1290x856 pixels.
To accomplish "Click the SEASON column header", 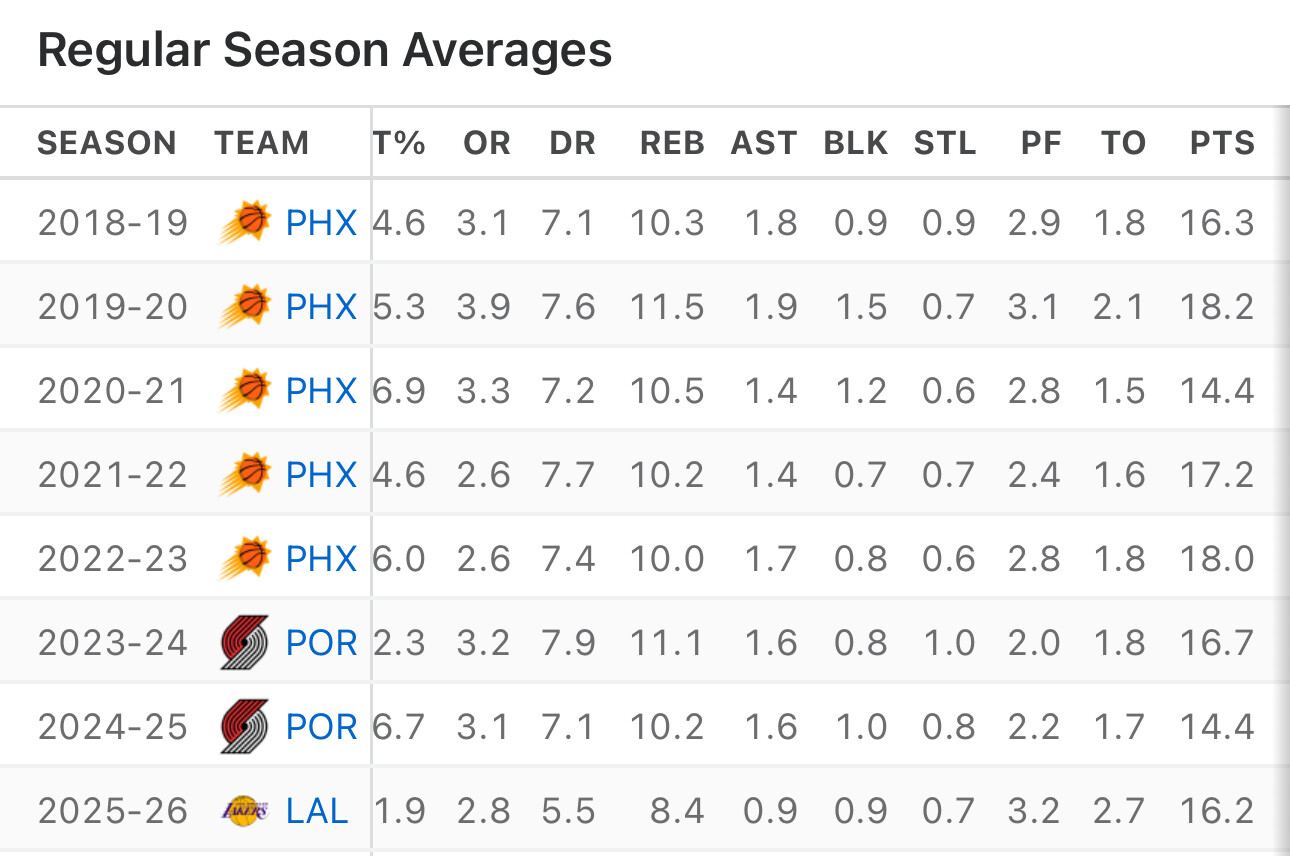I will point(107,143).
